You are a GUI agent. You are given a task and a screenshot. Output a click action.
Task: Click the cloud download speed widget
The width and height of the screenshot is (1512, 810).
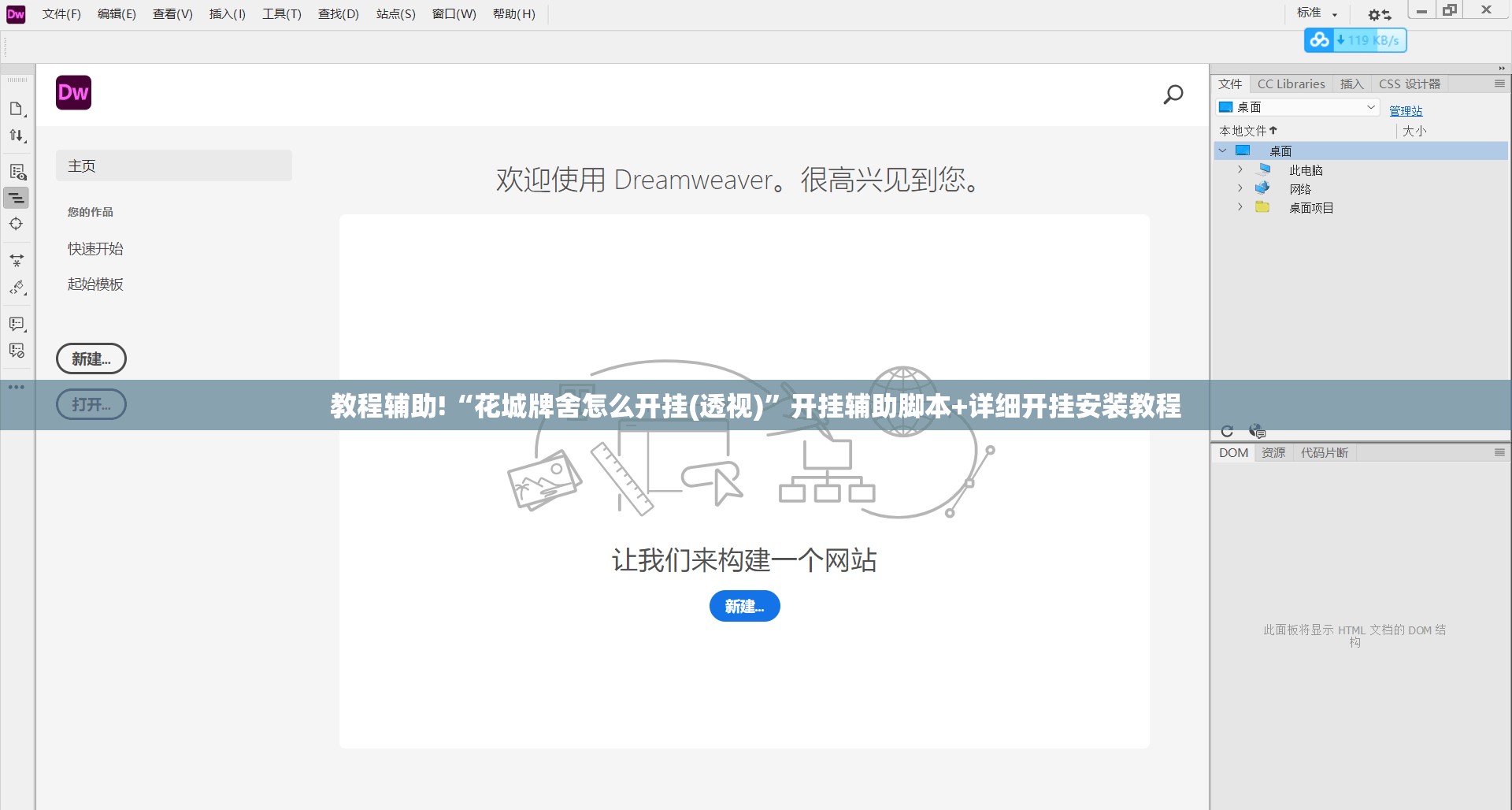coord(1355,40)
